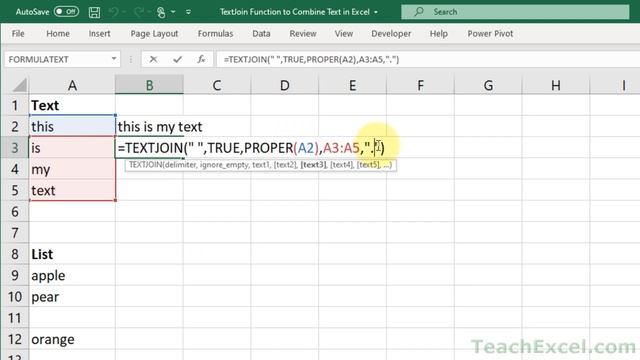Select column D header
This screenshot has width=640, height=360.
click(284, 85)
